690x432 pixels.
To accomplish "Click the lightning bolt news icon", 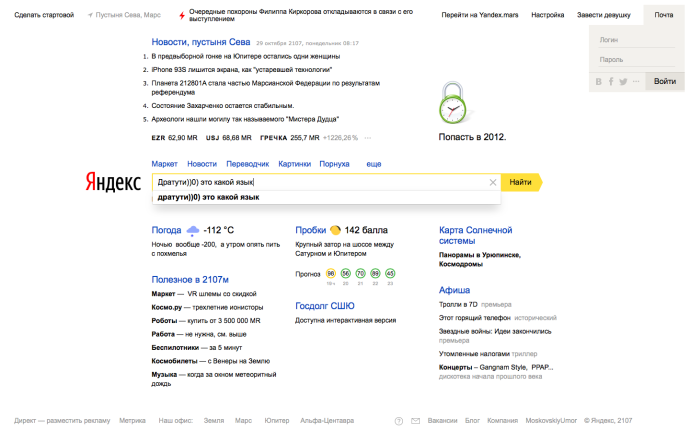I will tap(180, 16).
